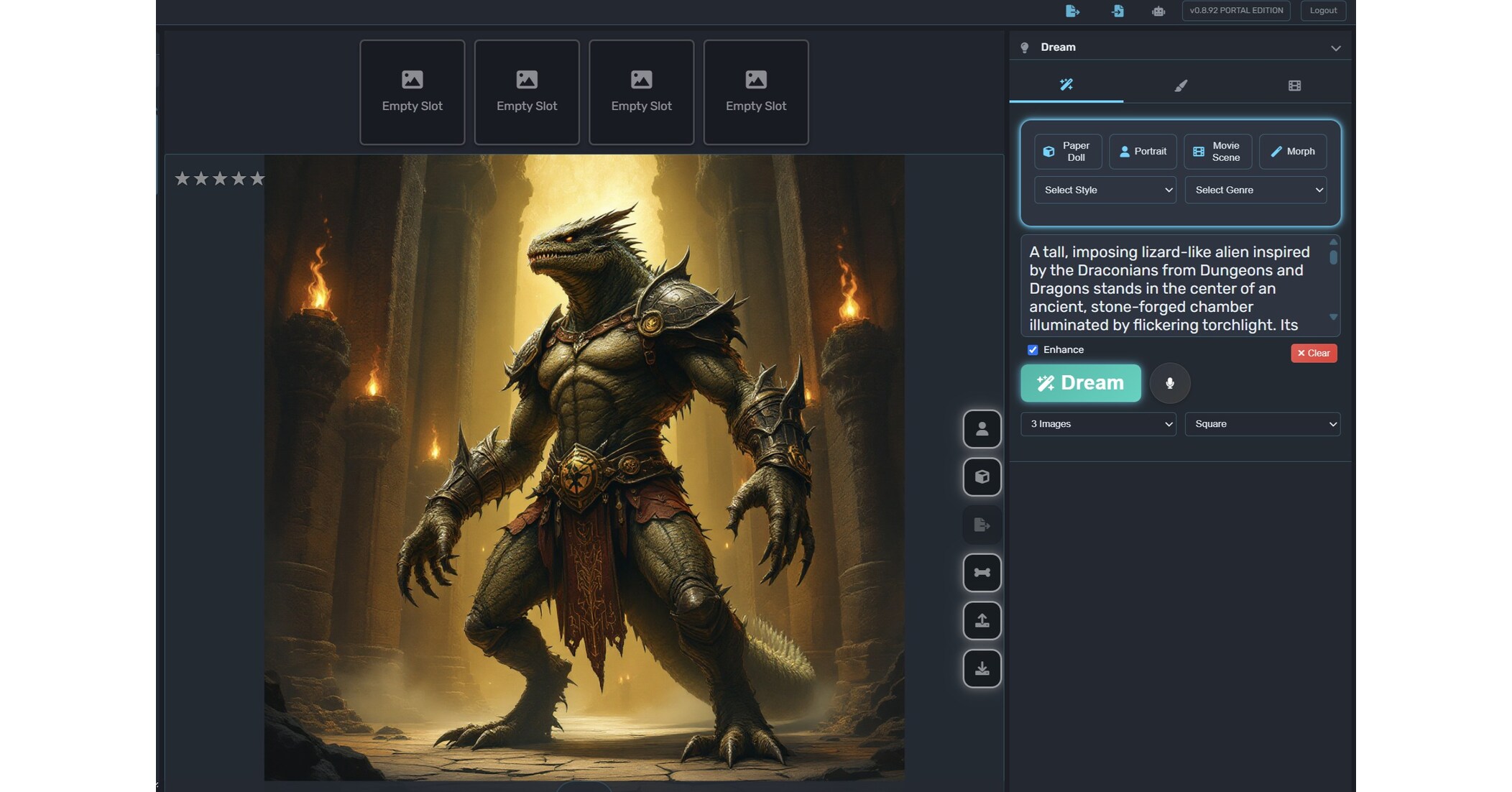This screenshot has width=1512, height=792.
Task: Toggle Morph generation mode
Action: (1292, 151)
